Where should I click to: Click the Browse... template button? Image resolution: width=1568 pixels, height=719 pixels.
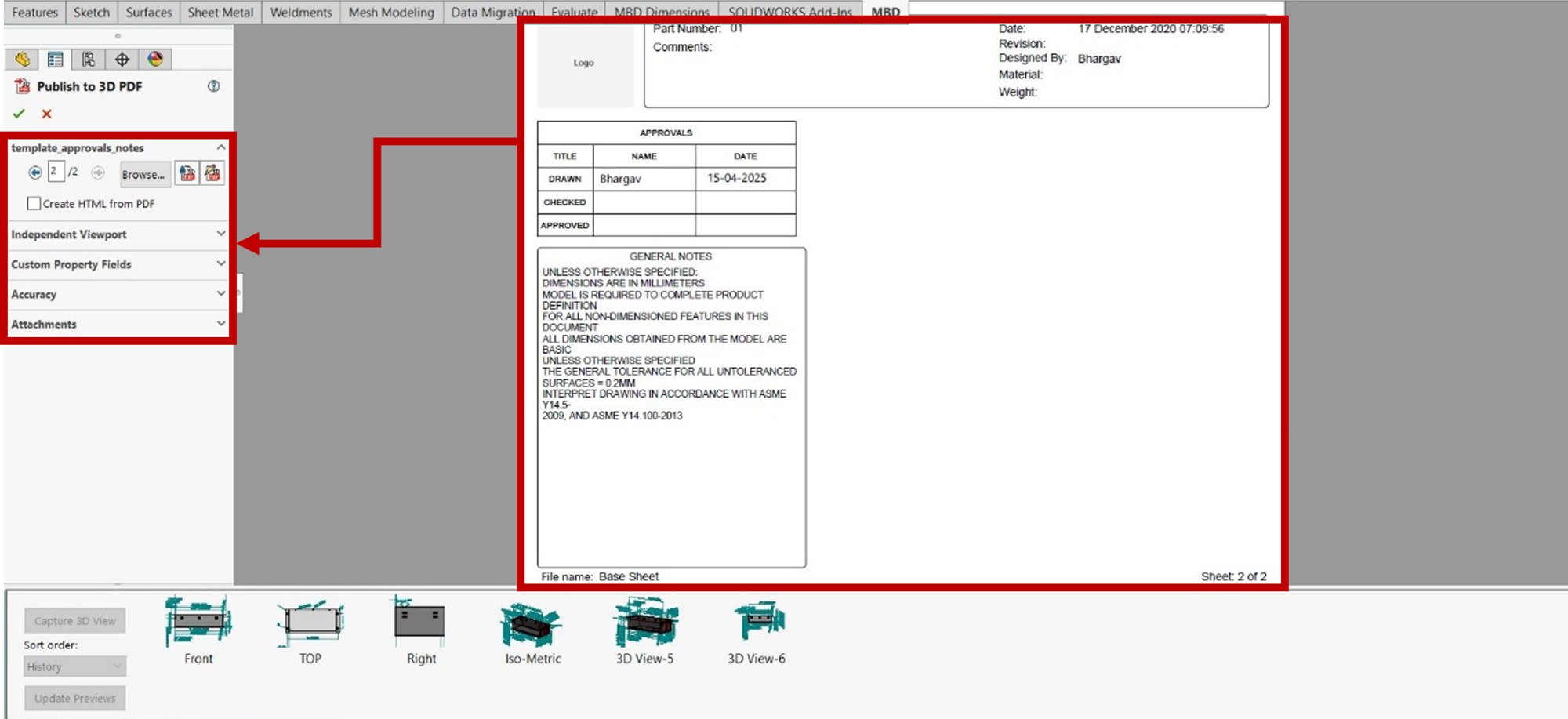(143, 174)
